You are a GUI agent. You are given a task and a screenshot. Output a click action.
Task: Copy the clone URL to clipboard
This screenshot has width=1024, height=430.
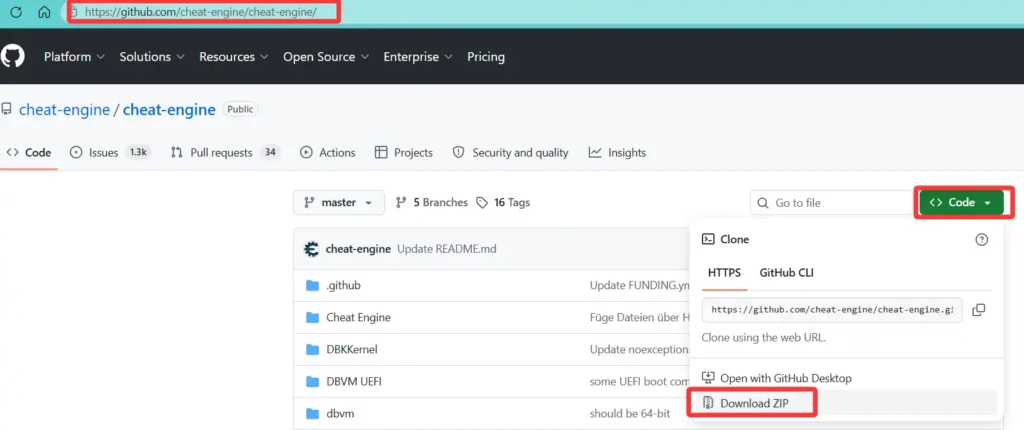978,310
